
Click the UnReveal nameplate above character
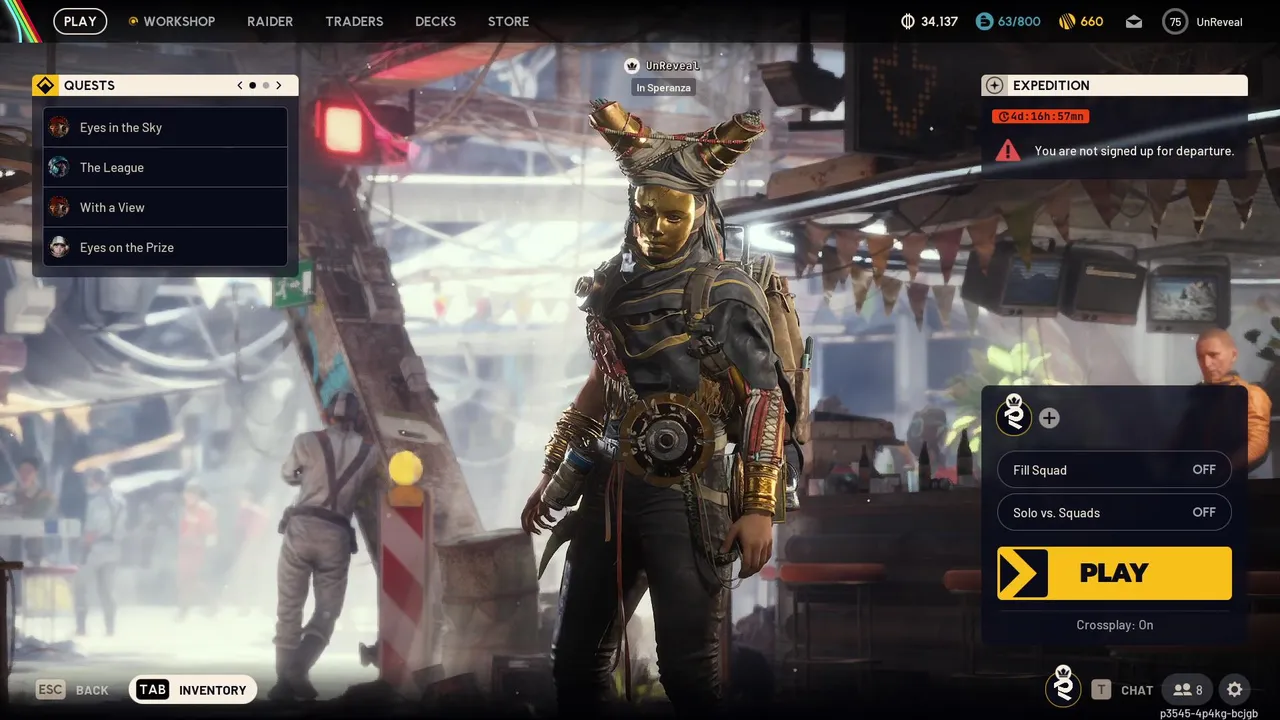point(672,66)
